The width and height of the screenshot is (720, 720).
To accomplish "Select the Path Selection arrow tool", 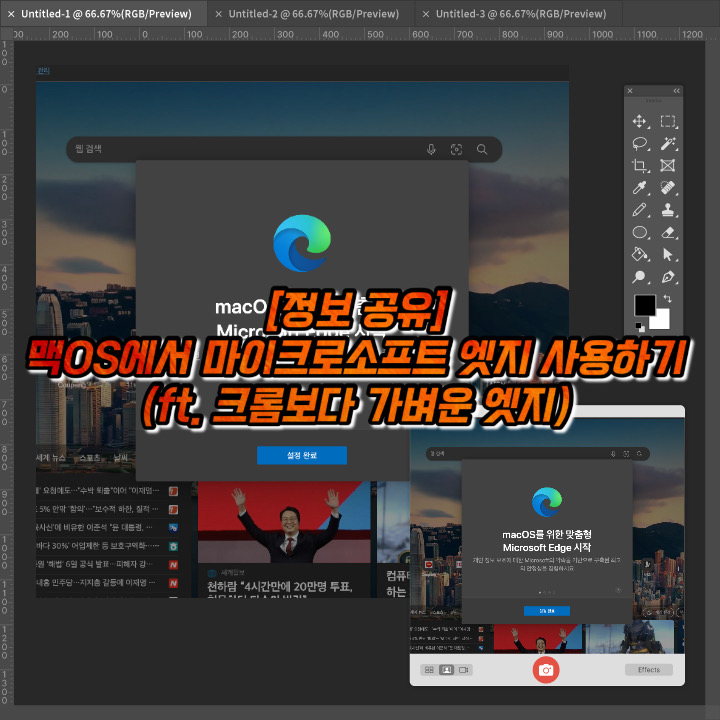I will 668,254.
